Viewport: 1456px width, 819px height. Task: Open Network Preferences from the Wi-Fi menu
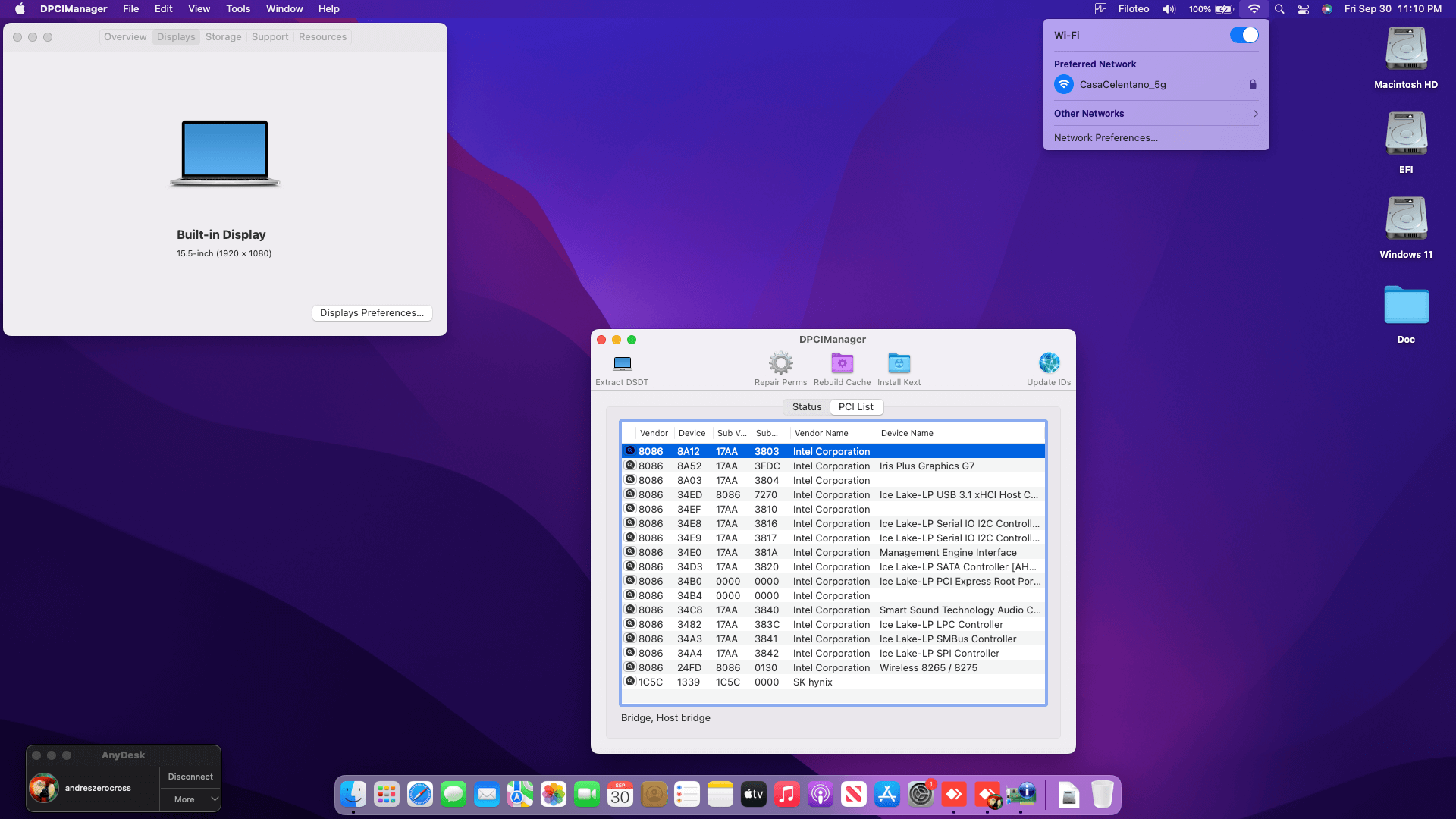click(1106, 138)
